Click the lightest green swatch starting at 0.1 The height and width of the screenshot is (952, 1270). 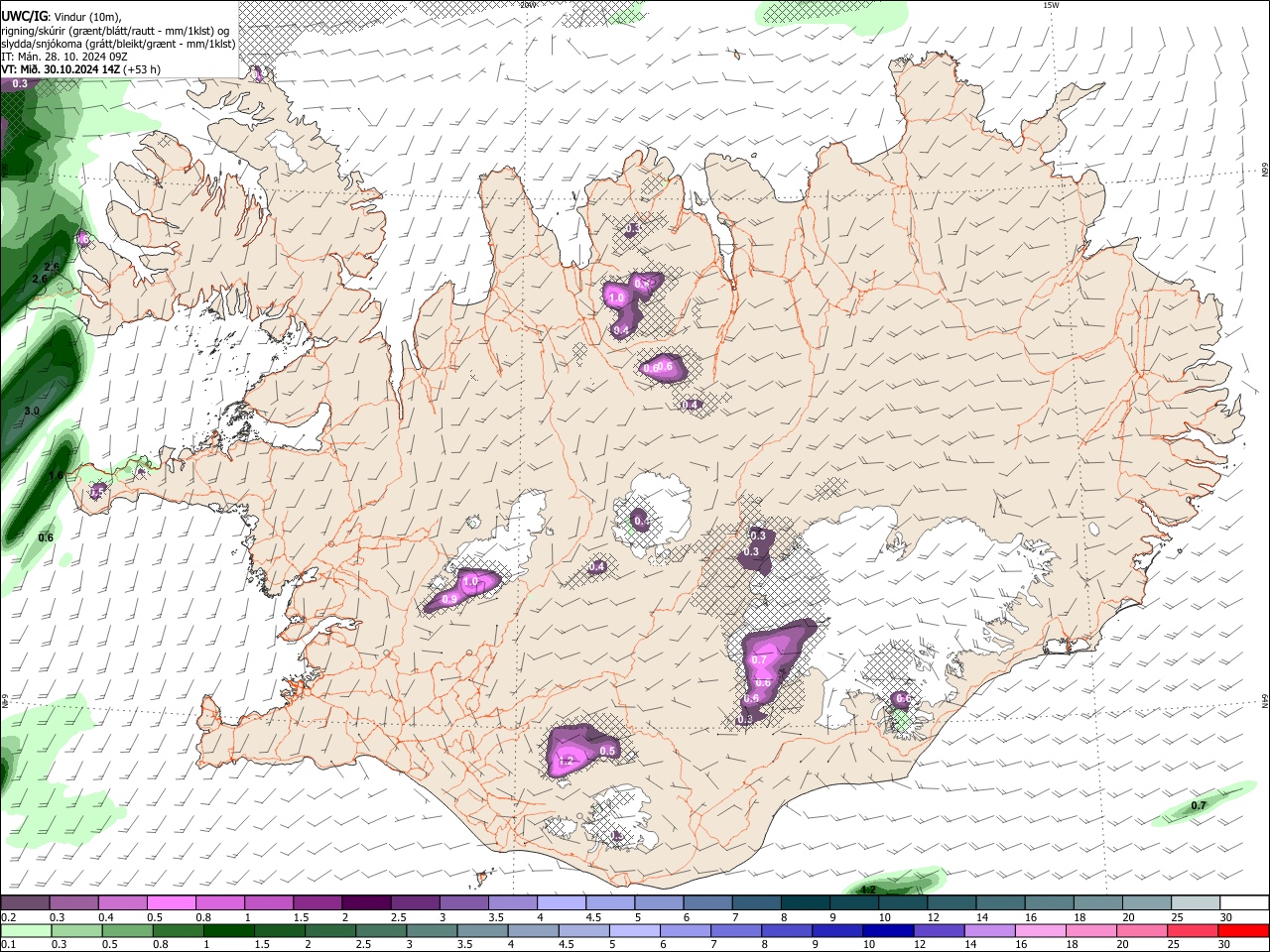(x=26, y=931)
